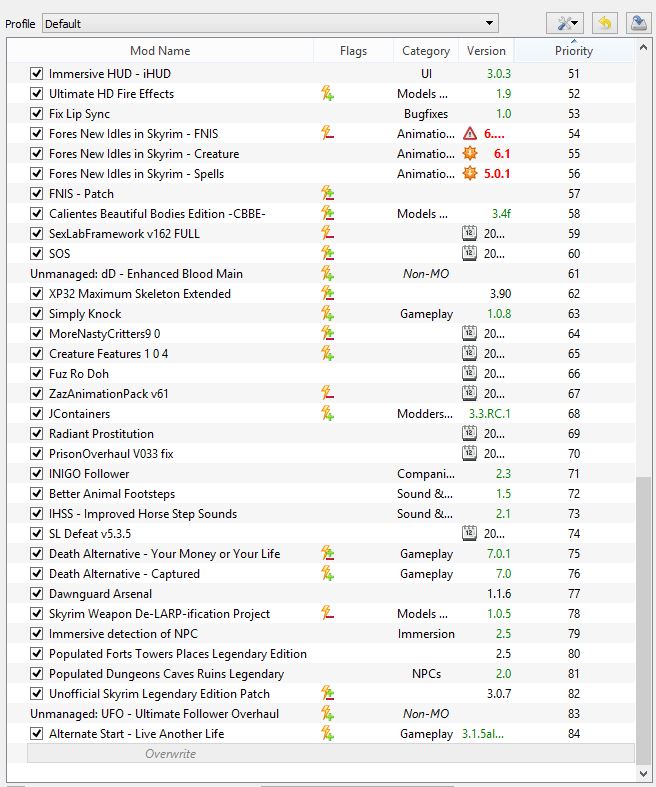This screenshot has width=656, height=787.
Task: Uncheck IHSS - Improved Horse Step Sounds
Action: pyautogui.click(x=36, y=514)
